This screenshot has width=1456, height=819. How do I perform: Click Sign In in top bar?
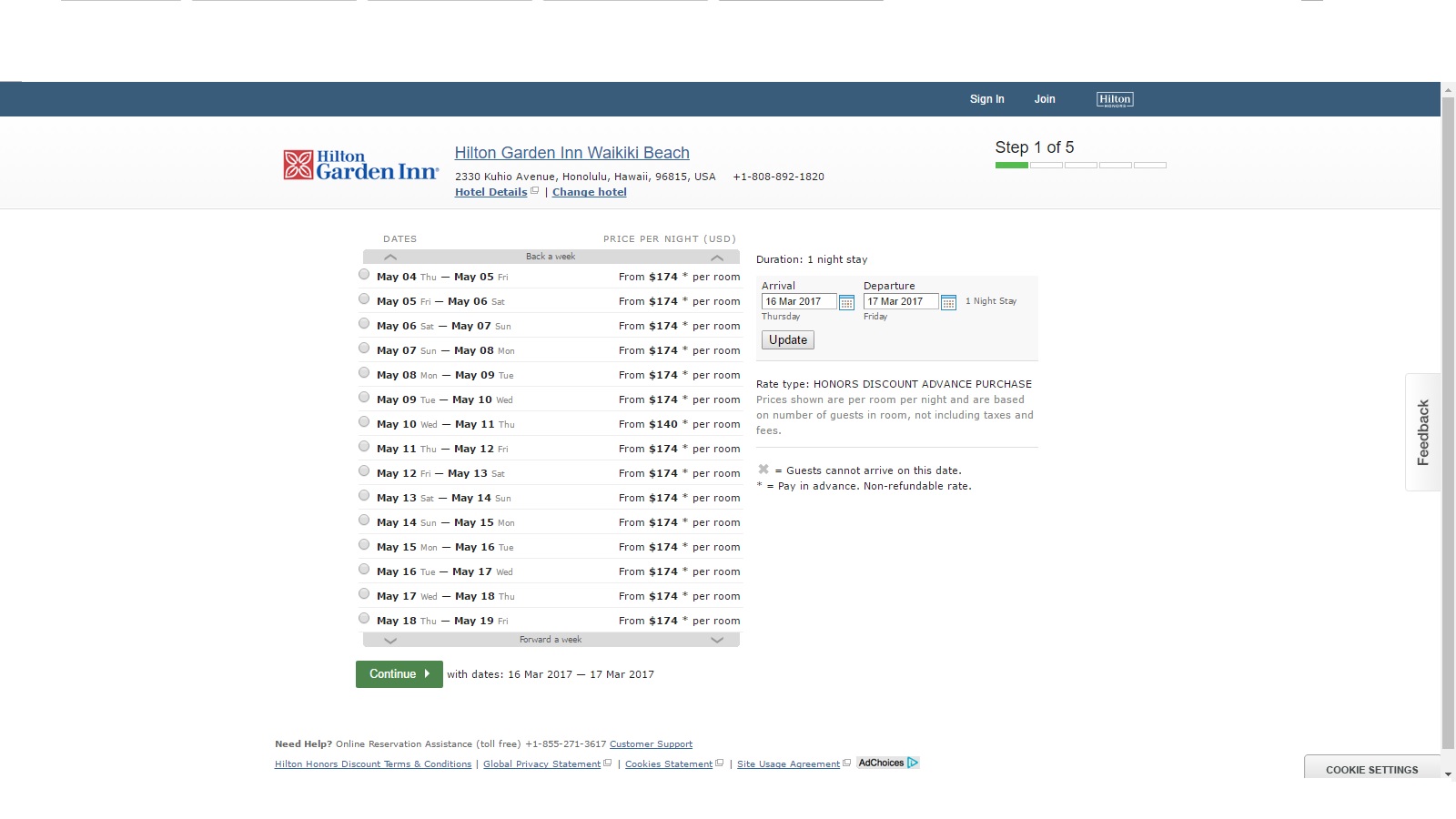(x=987, y=99)
